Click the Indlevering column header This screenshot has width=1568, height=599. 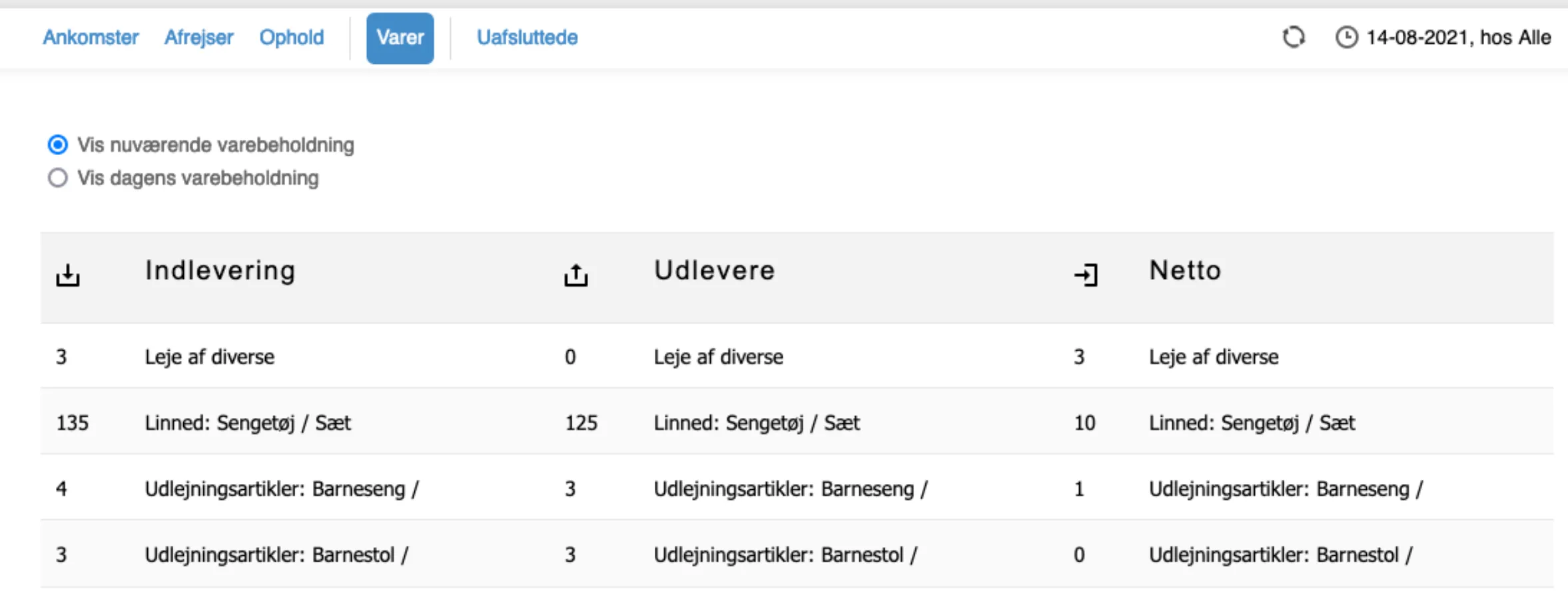220,271
